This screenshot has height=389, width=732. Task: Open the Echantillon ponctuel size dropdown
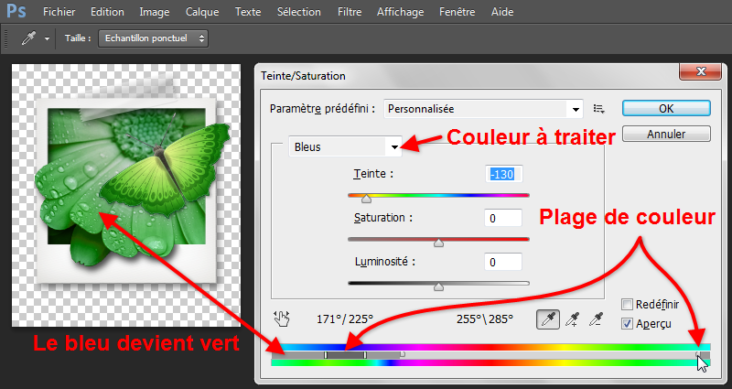click(x=153, y=39)
